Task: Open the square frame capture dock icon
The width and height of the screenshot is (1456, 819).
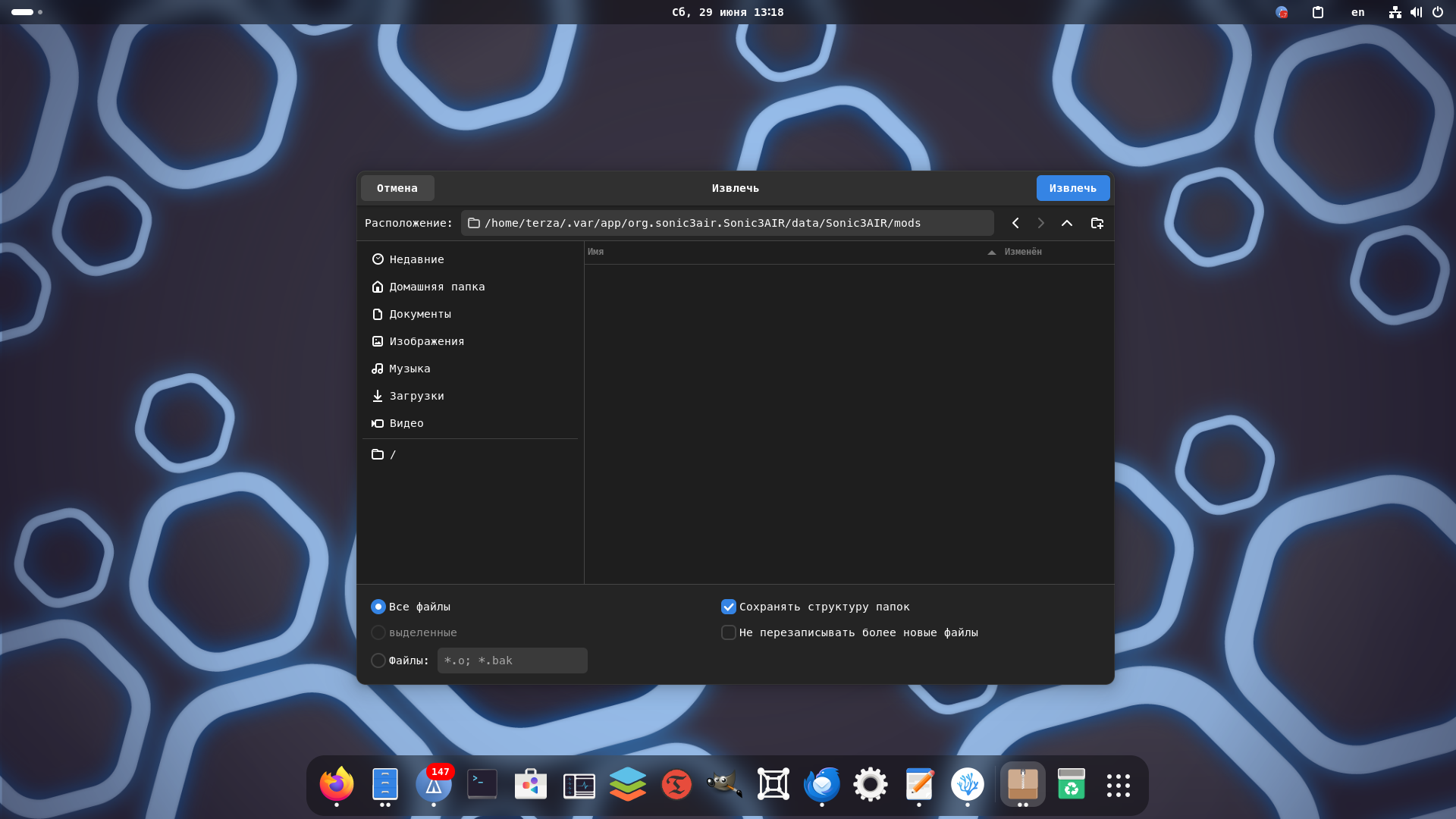Action: tap(773, 784)
